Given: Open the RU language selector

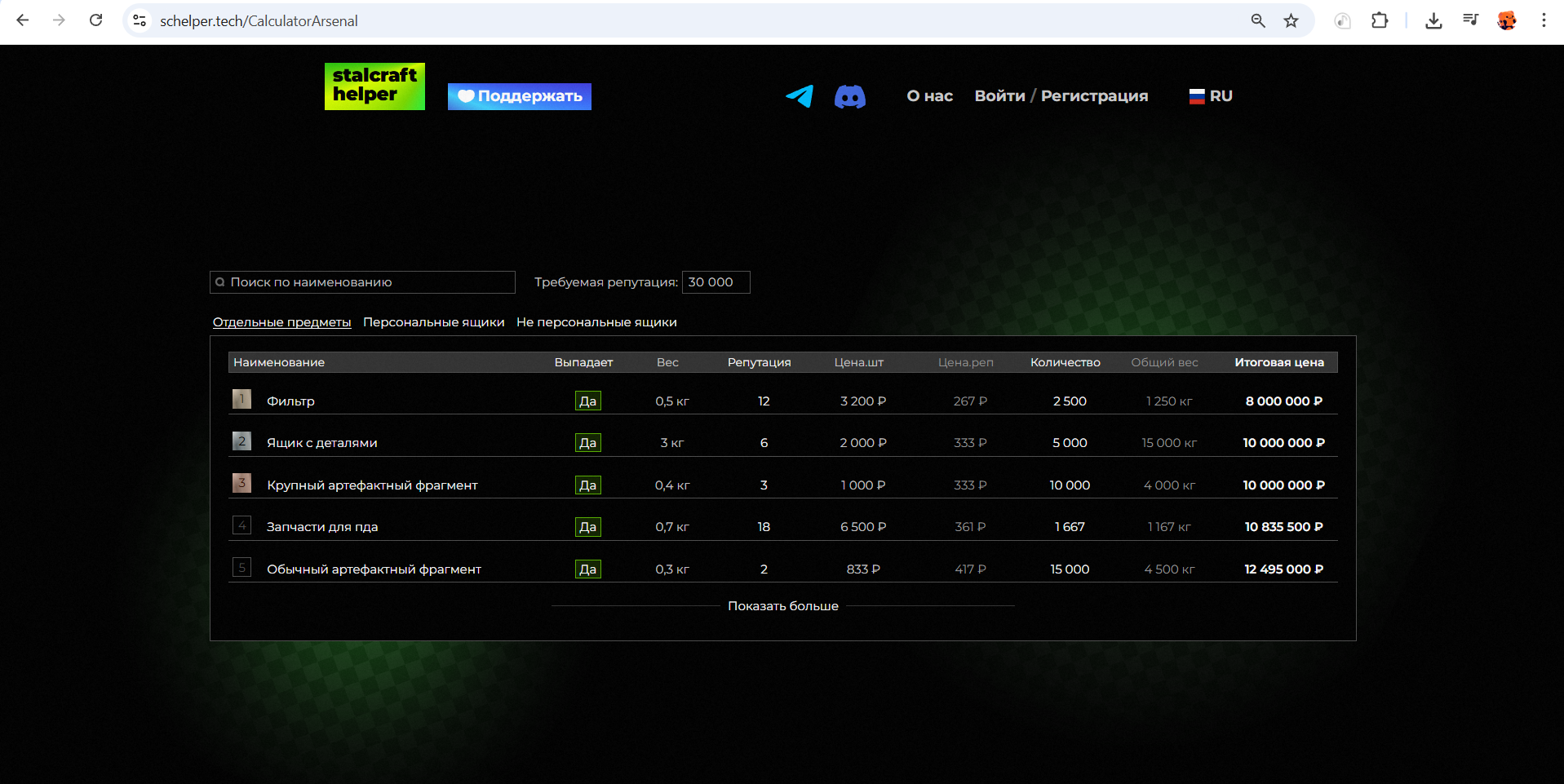Looking at the screenshot, I should [1211, 96].
